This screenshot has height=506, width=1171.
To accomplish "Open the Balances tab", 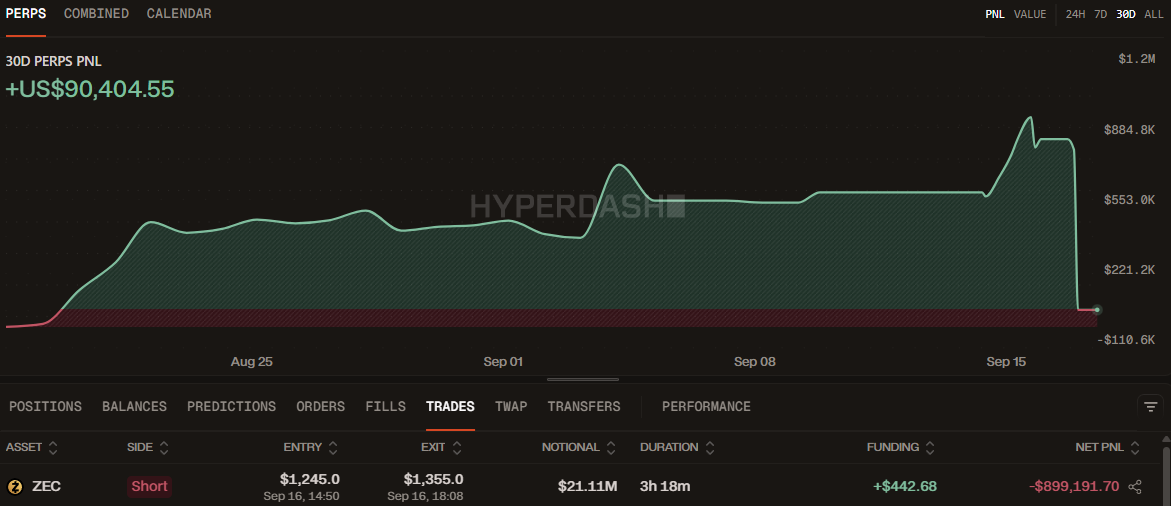I will click(134, 407).
